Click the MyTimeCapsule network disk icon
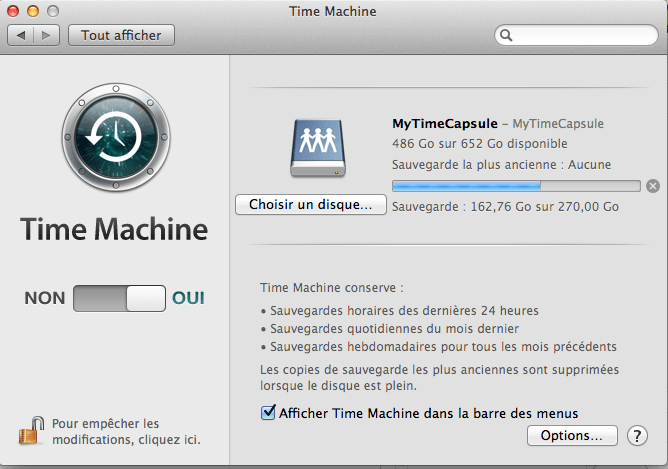 318,148
